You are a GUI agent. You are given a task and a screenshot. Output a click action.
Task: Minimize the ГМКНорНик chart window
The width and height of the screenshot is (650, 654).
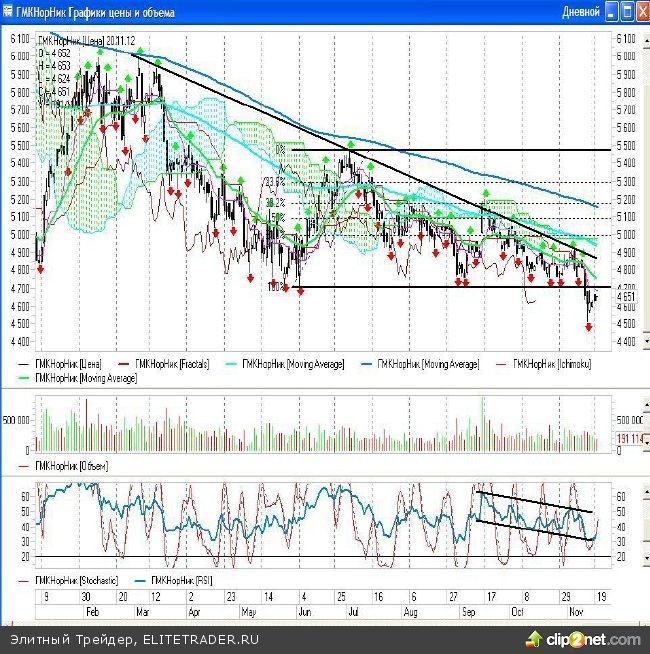[x=611, y=12]
